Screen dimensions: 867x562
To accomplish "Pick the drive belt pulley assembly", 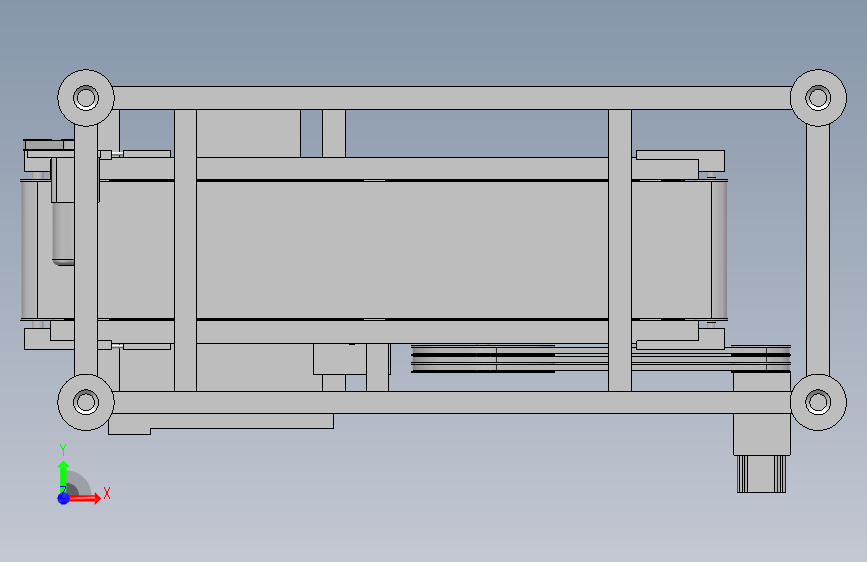I will (600, 358).
